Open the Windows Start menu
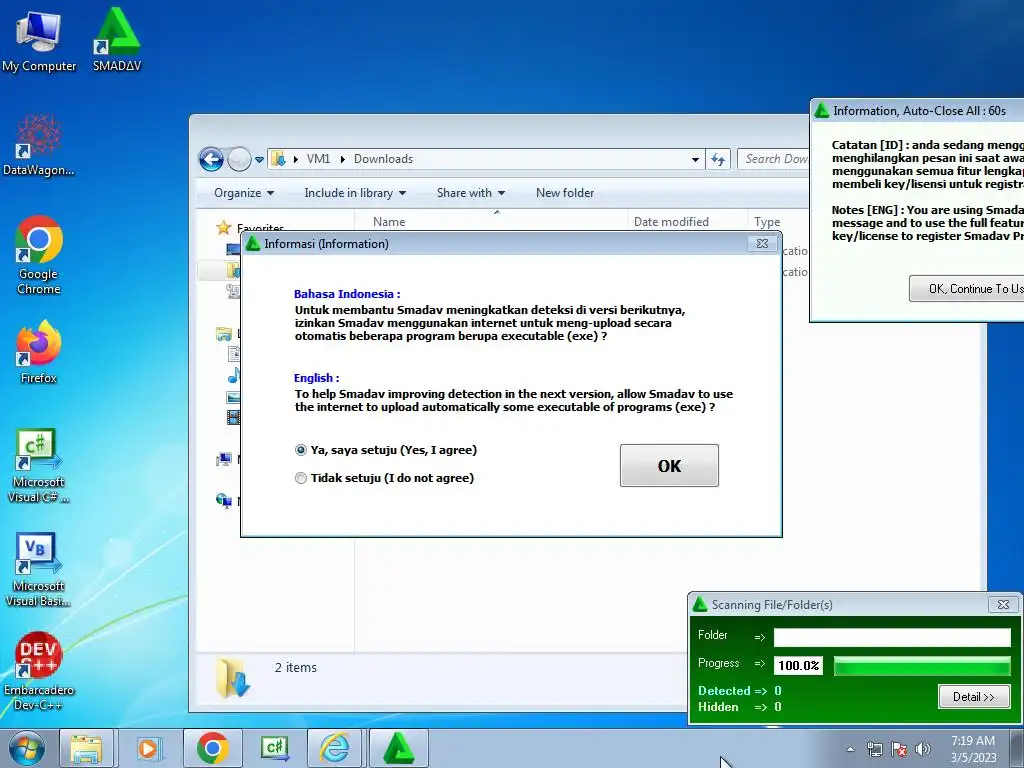This screenshot has width=1024, height=768. click(x=26, y=748)
